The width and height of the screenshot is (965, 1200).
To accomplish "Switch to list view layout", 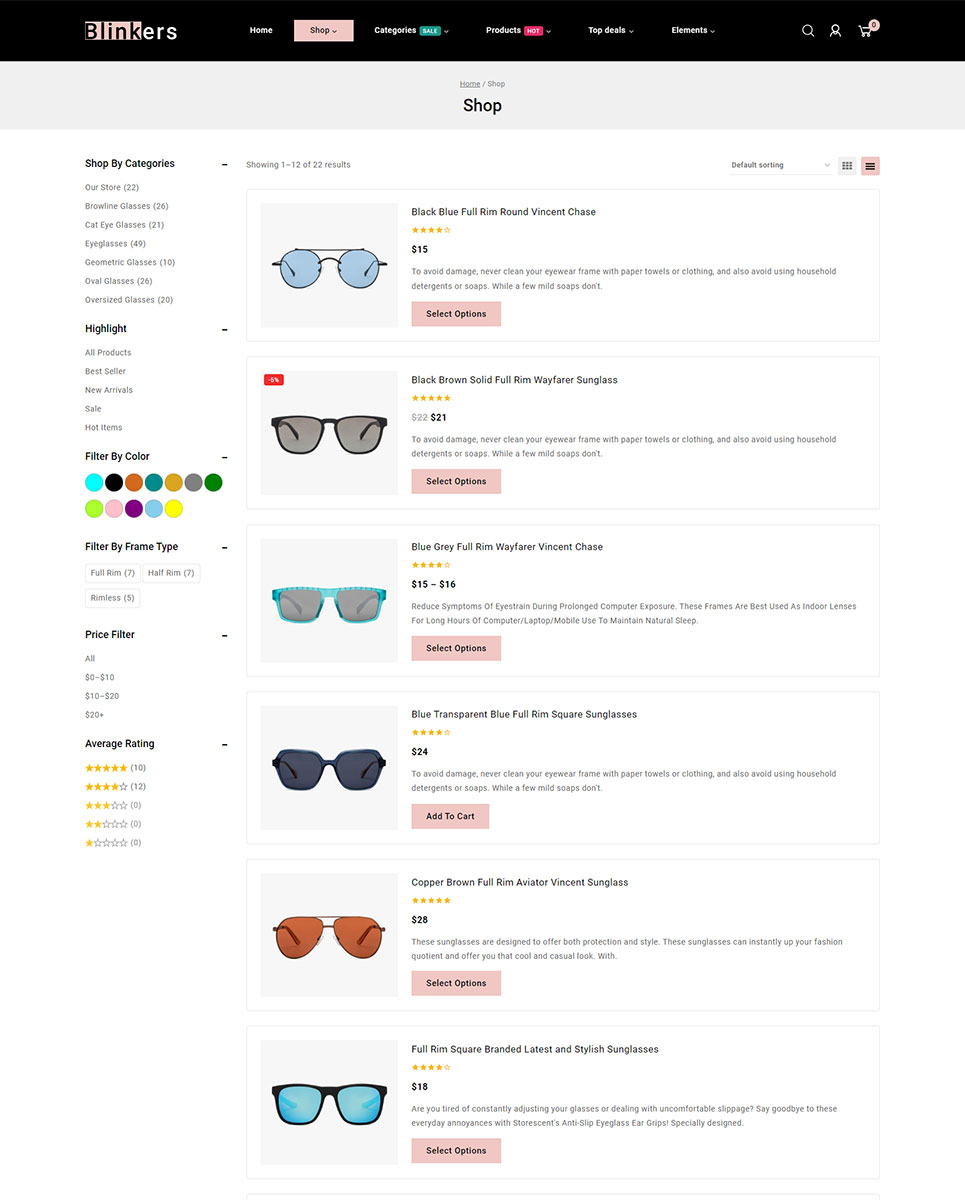I will coord(870,166).
